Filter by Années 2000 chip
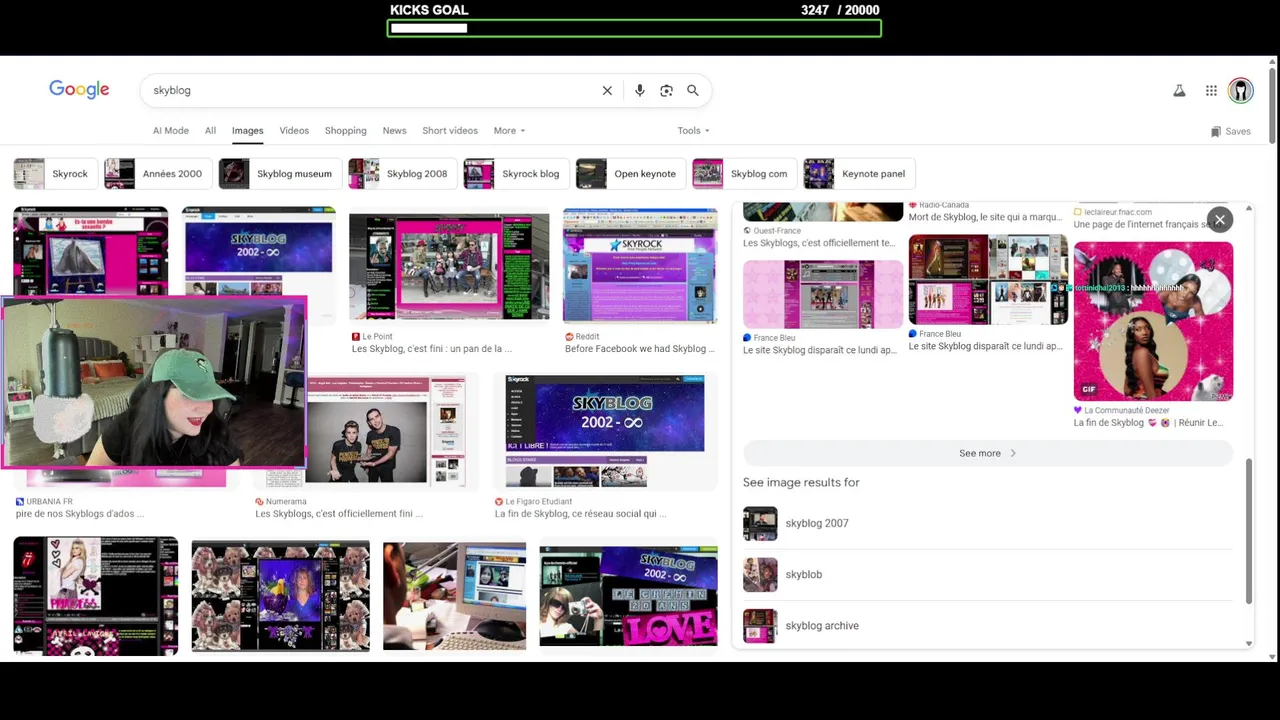 [158, 174]
